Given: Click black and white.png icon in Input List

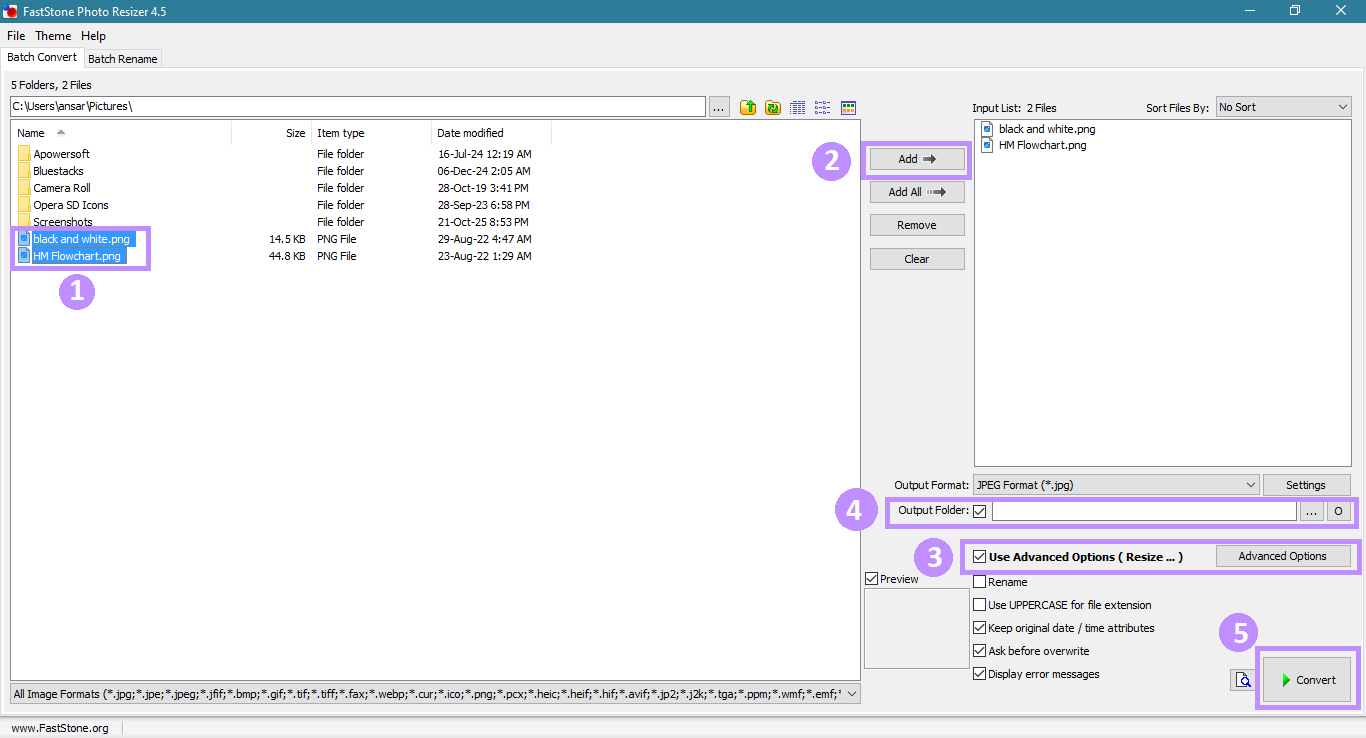Looking at the screenshot, I should point(988,129).
